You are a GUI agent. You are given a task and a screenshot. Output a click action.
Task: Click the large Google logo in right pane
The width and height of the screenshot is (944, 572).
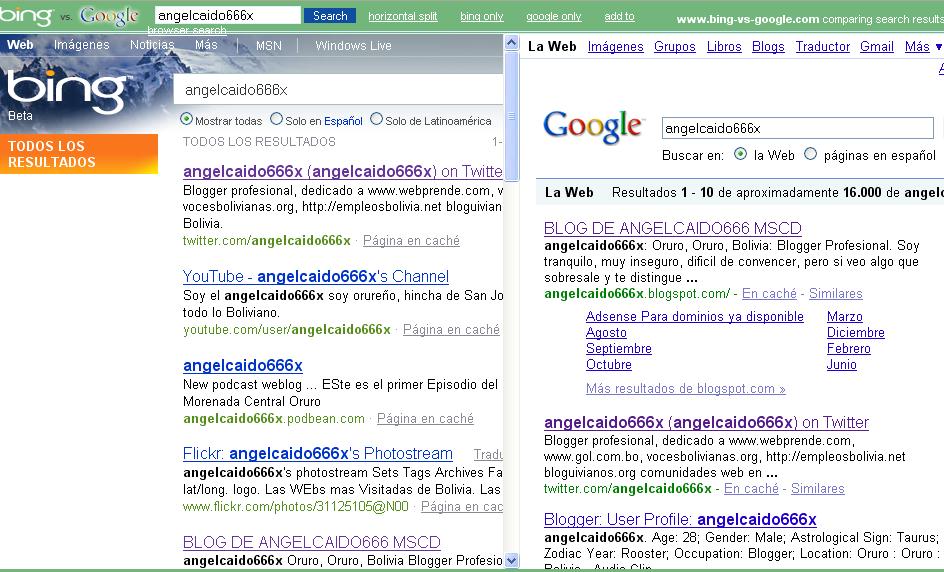coord(594,127)
